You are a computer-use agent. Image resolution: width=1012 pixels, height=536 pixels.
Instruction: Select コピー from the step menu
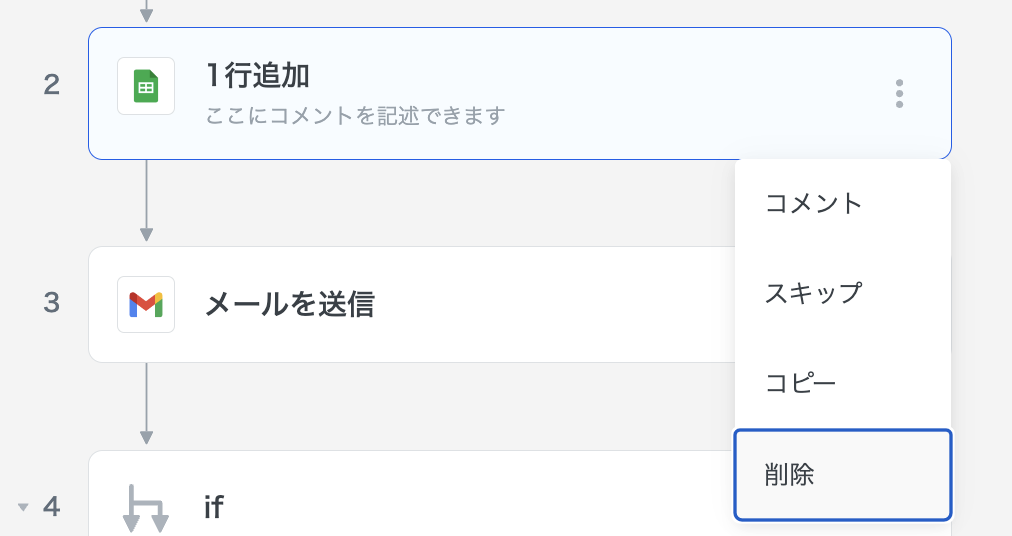pyautogui.click(x=801, y=383)
